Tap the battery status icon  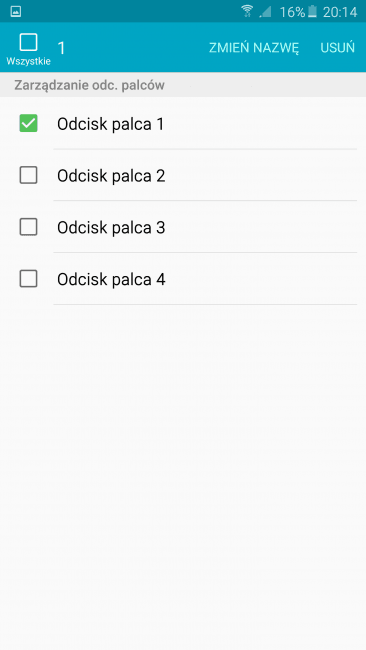tap(312, 12)
